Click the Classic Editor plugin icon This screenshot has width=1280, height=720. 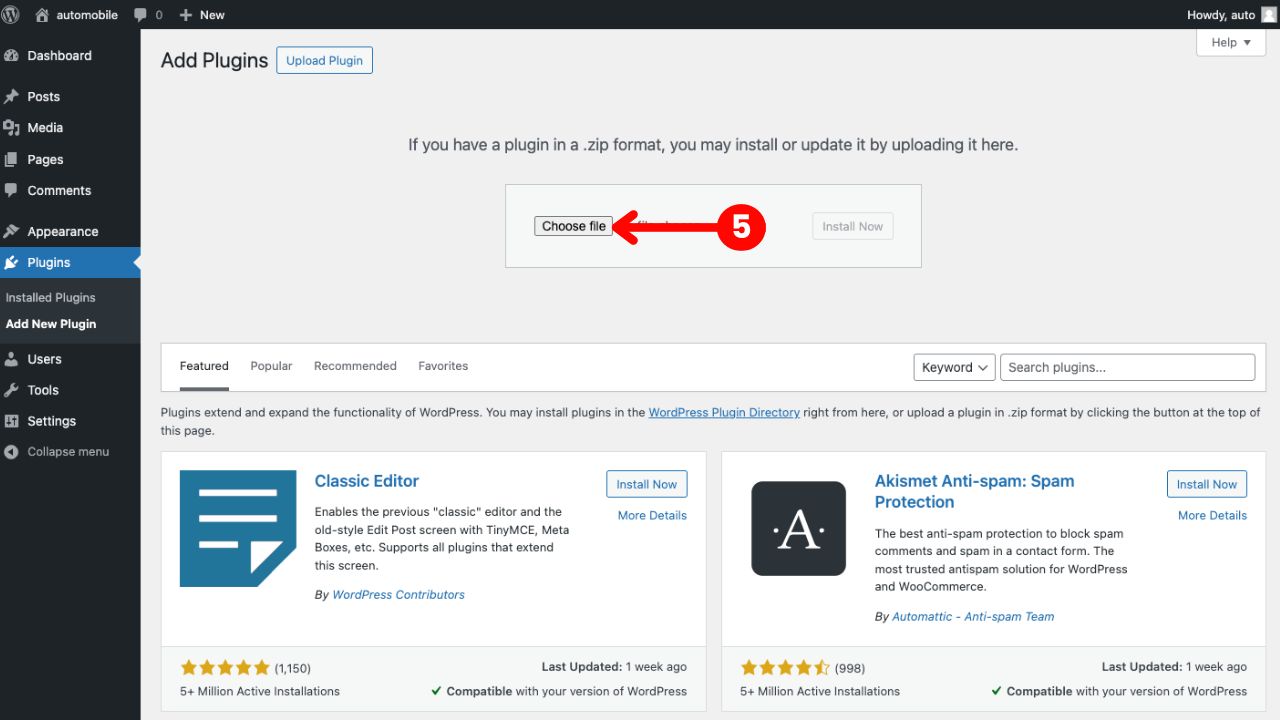(x=238, y=528)
